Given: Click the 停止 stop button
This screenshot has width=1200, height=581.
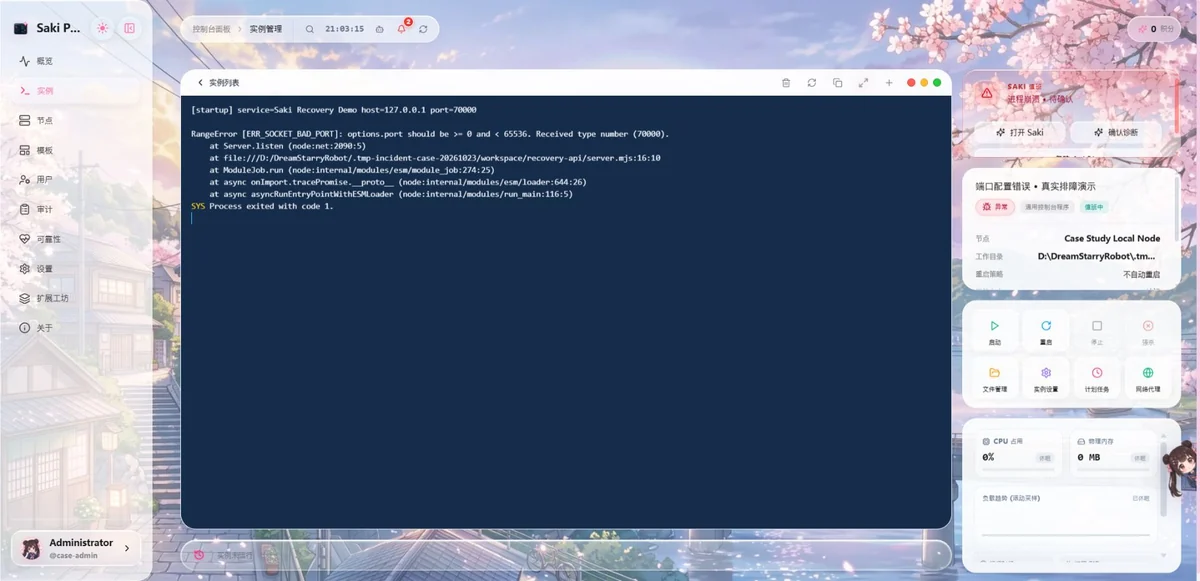Looking at the screenshot, I should [x=1097, y=333].
